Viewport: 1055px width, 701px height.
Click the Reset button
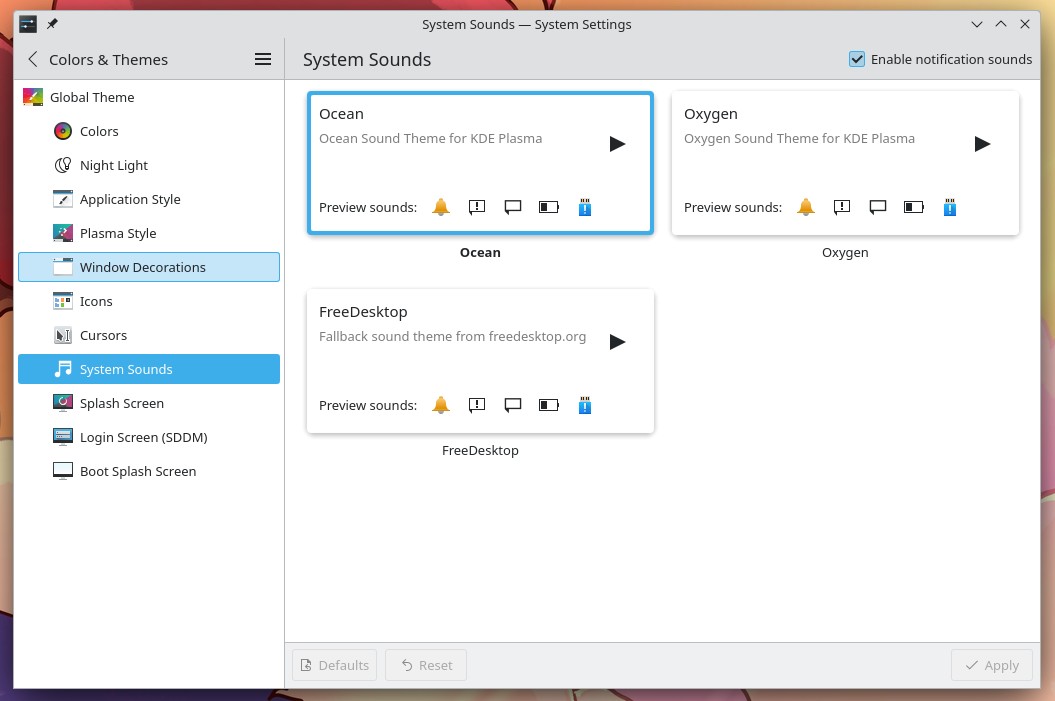(x=426, y=665)
